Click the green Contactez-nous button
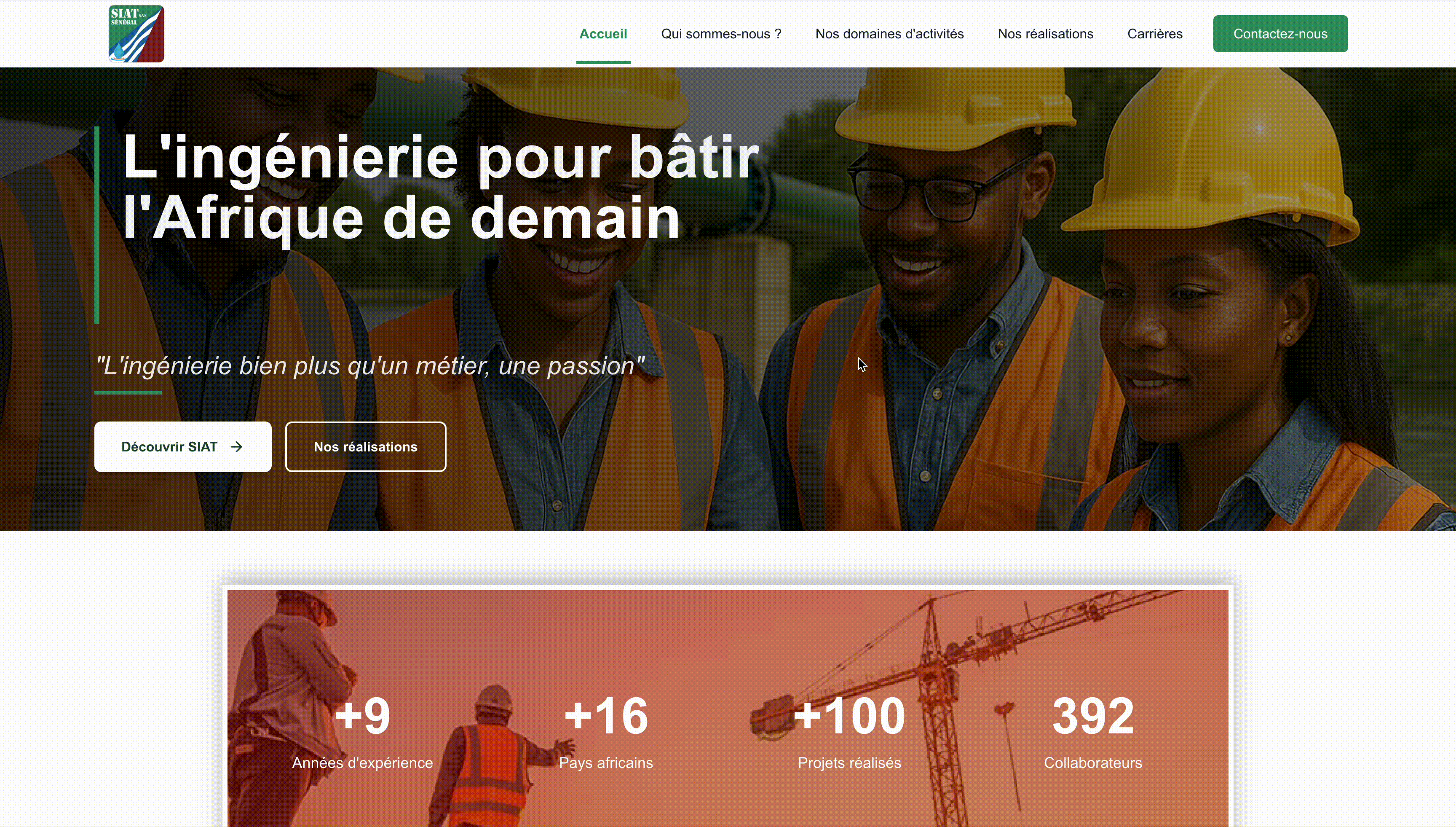 tap(1280, 34)
